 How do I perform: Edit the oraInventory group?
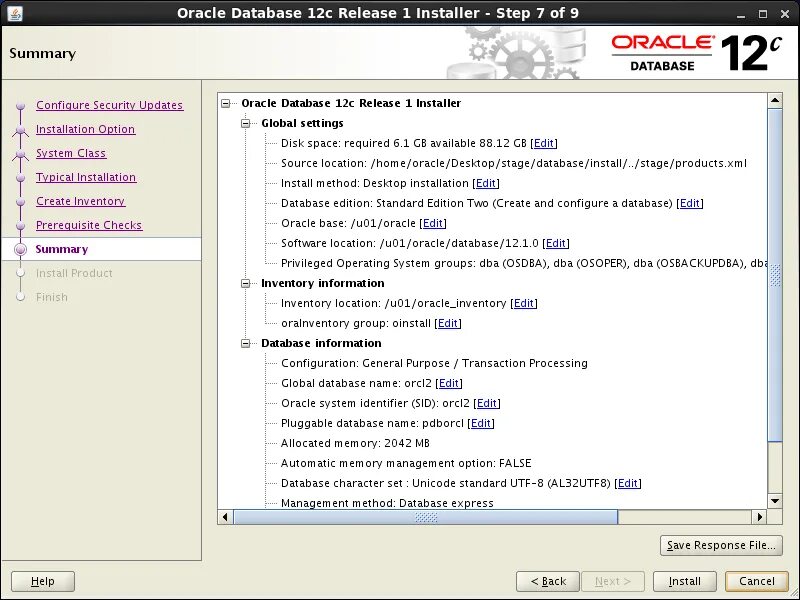tap(448, 323)
